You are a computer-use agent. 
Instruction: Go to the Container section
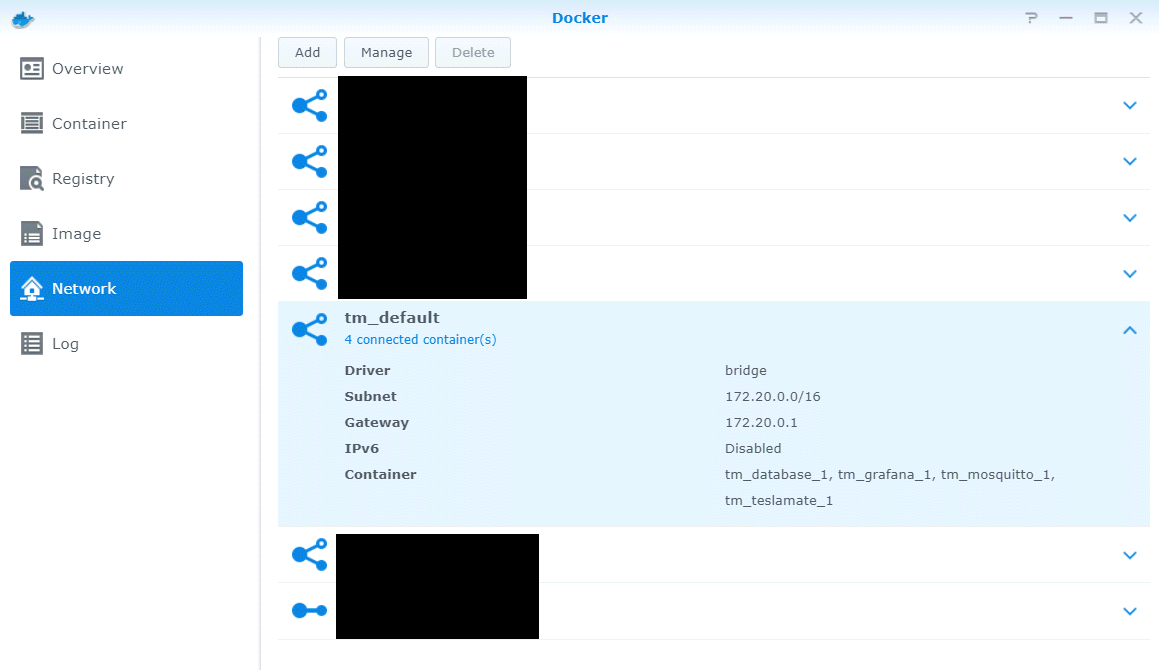point(126,123)
